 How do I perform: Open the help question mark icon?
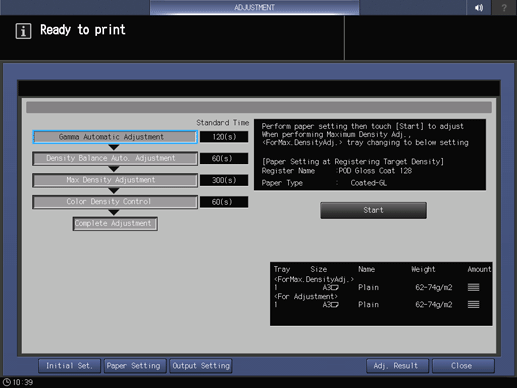[x=504, y=7]
